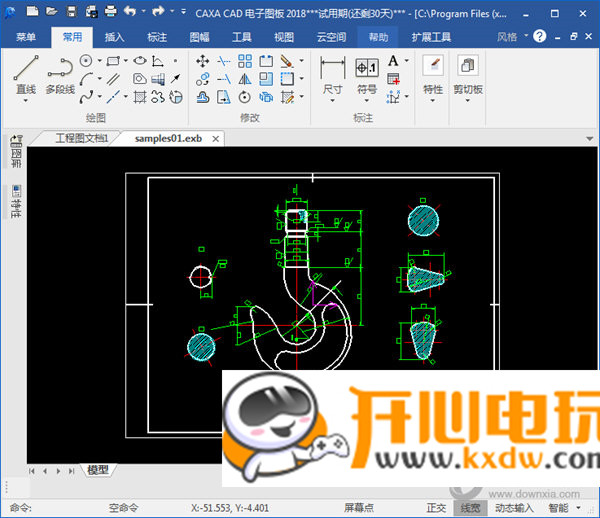Select the copy (overlapping circles) tool

(202, 79)
